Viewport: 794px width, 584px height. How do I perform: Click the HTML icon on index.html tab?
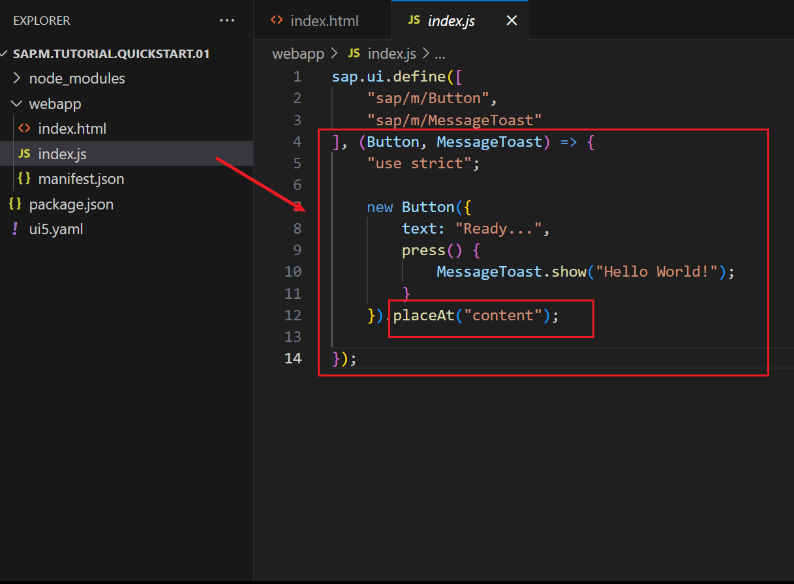coord(276,20)
